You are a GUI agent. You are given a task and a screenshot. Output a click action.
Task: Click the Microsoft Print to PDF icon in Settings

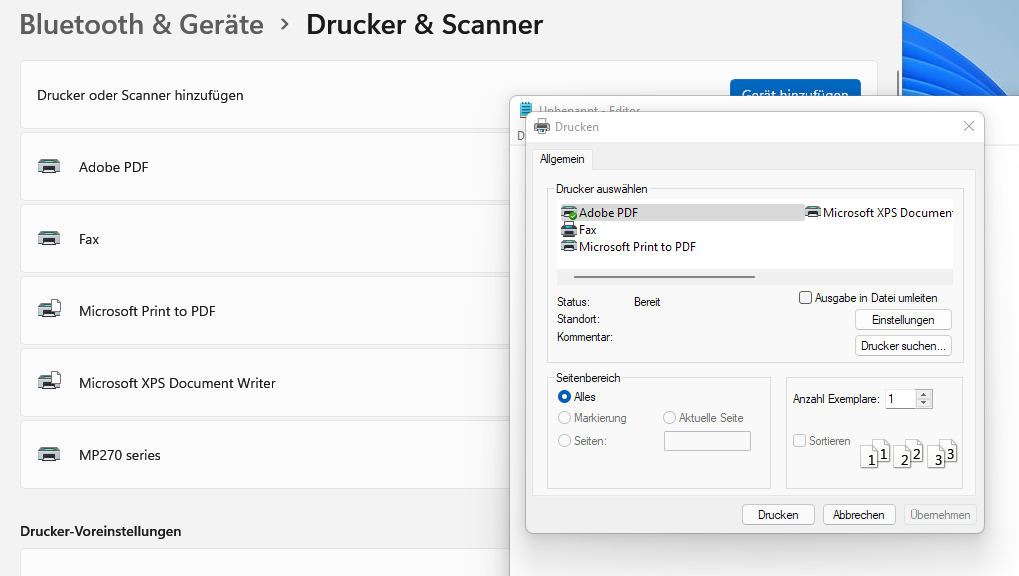click(49, 309)
